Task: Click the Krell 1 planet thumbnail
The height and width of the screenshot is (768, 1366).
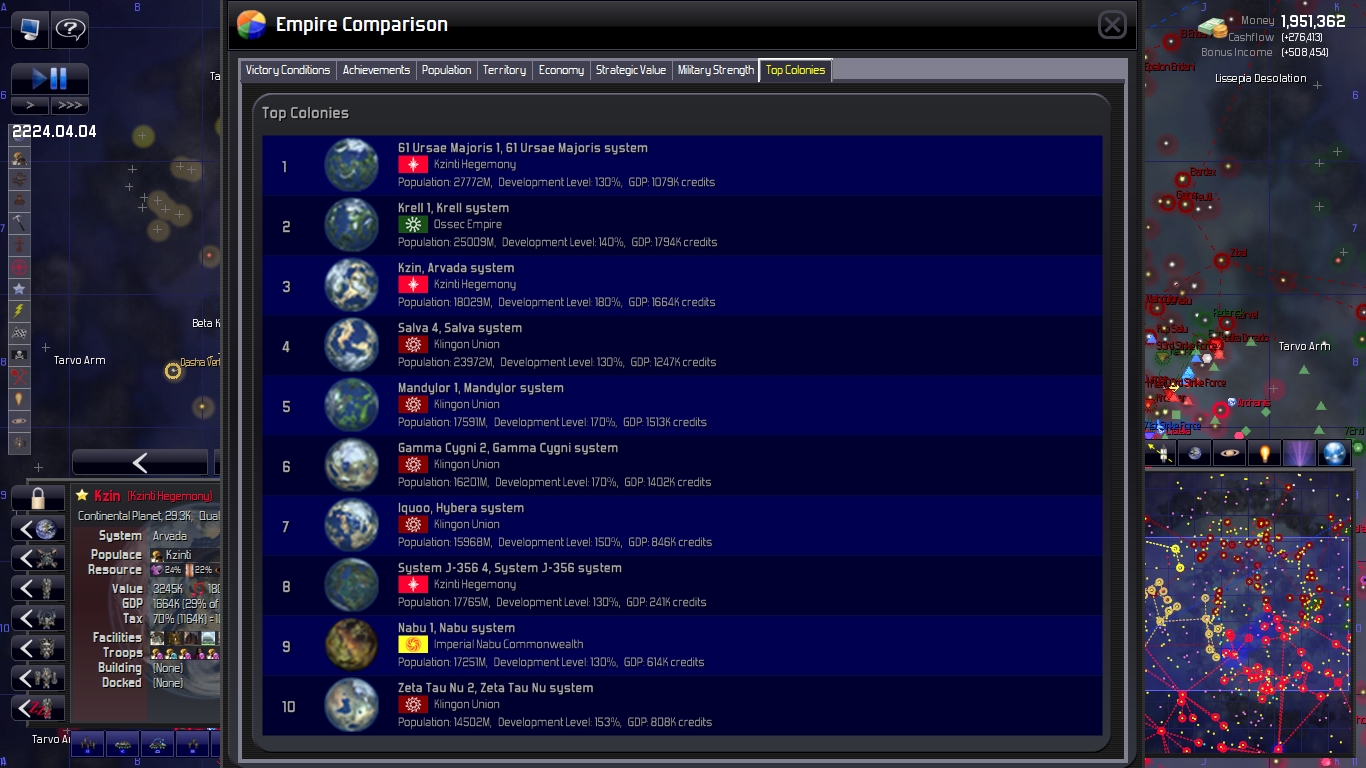Action: click(x=352, y=226)
